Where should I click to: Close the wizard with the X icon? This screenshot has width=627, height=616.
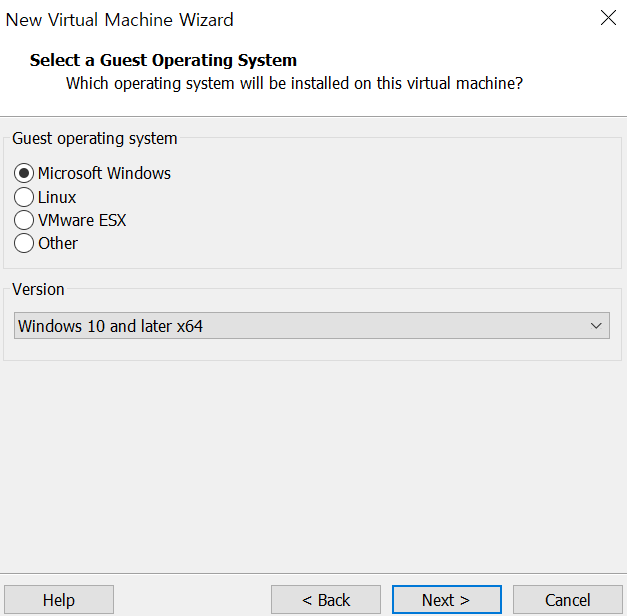coord(608,18)
